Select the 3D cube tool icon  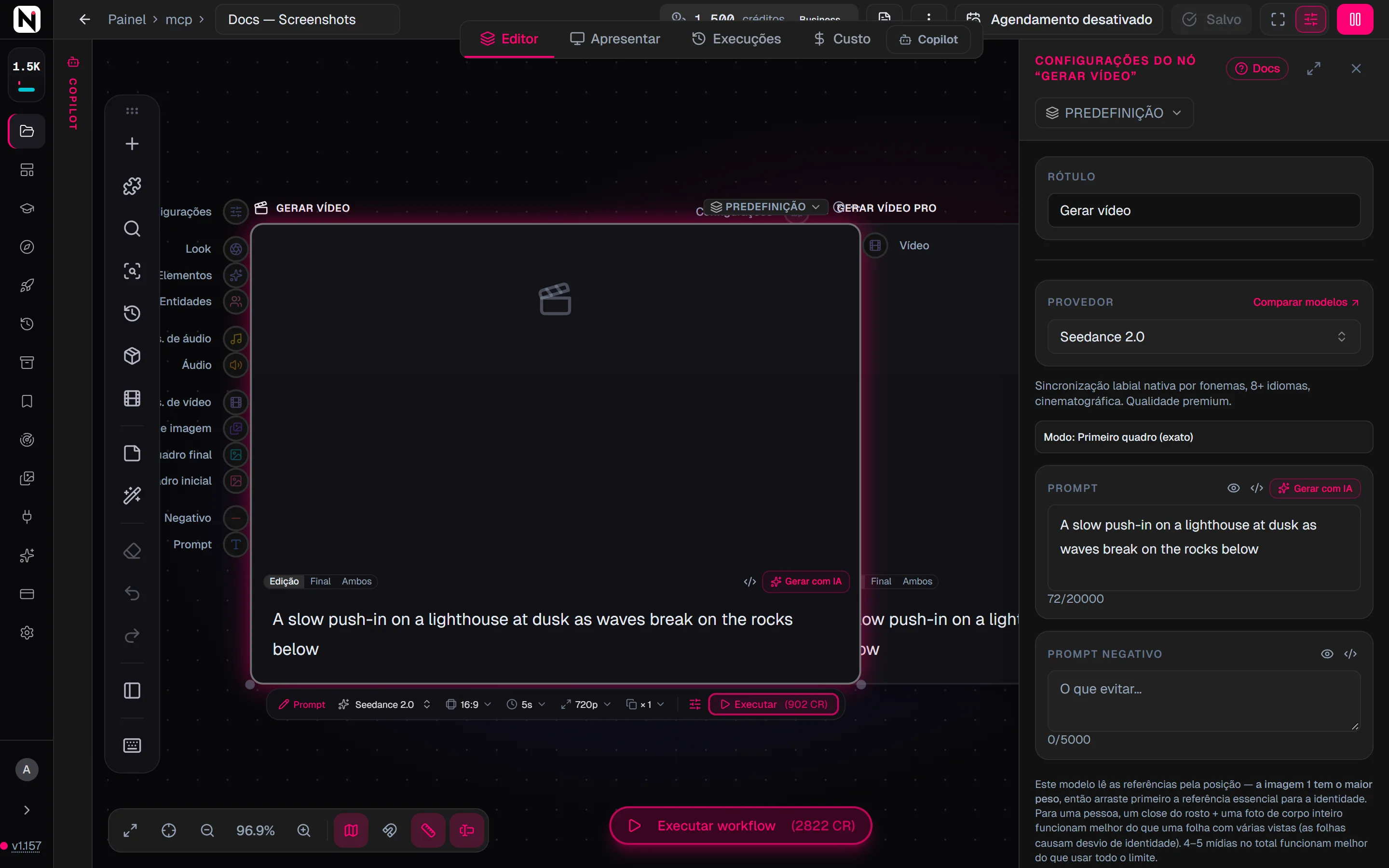pos(132,356)
